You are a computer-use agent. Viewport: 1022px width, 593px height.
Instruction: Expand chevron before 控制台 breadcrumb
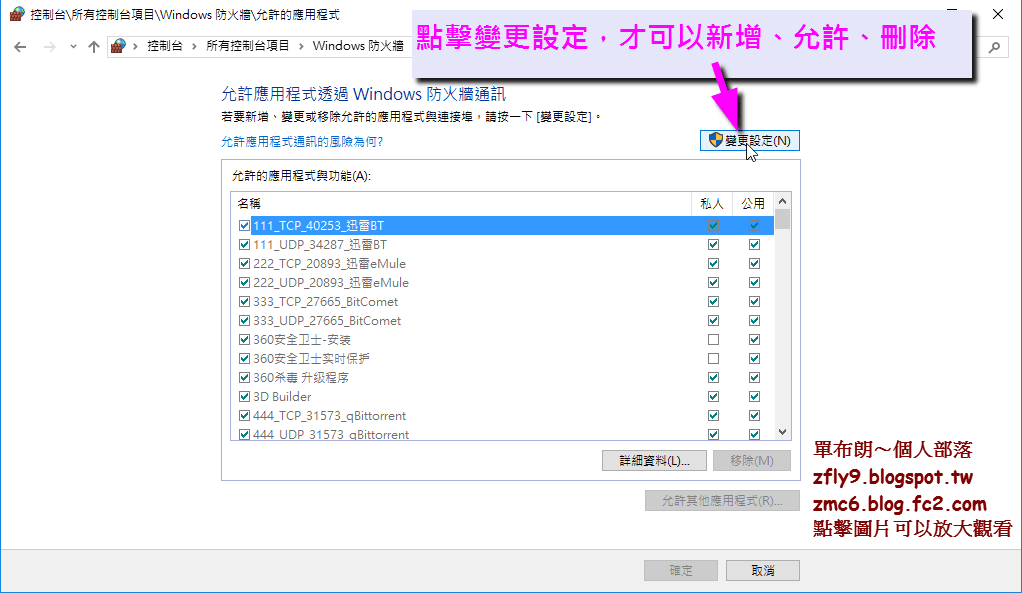(136, 46)
